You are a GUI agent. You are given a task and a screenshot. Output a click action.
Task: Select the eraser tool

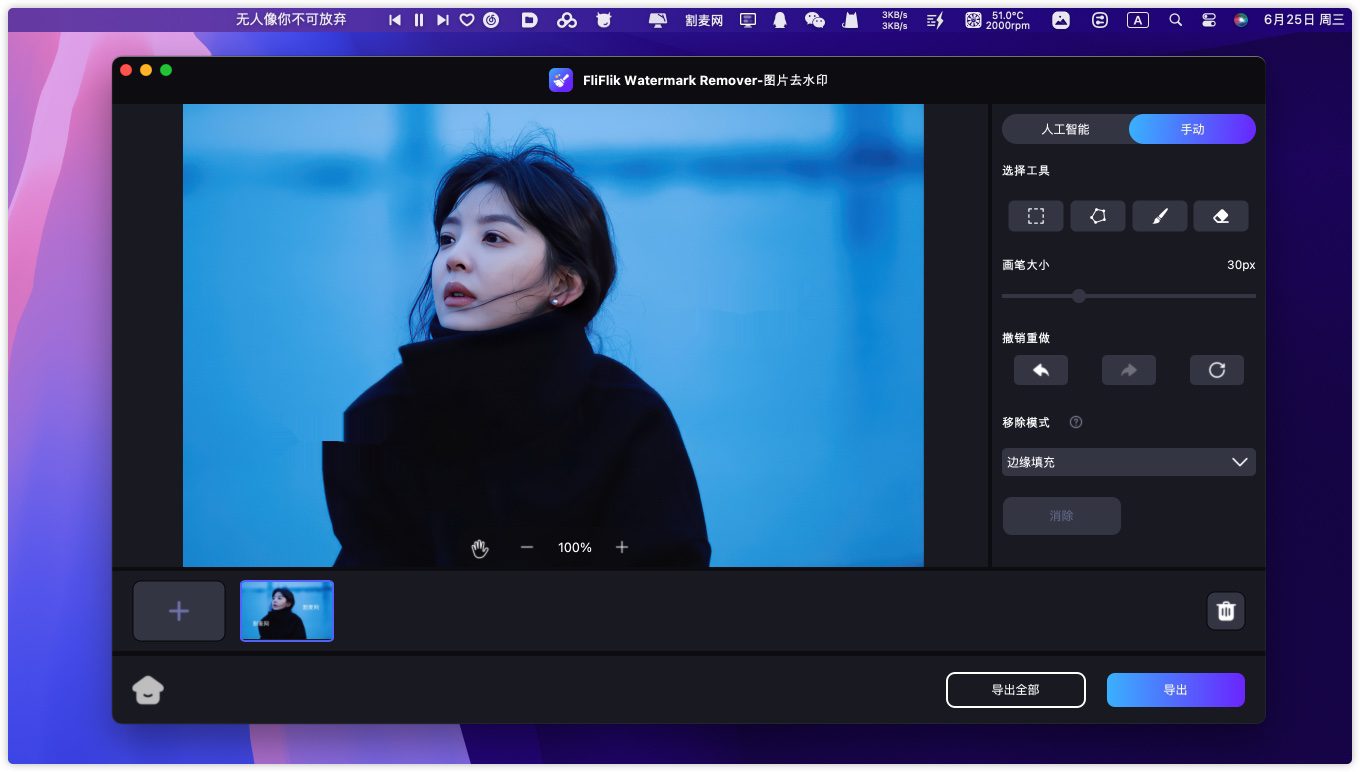tap(1221, 216)
